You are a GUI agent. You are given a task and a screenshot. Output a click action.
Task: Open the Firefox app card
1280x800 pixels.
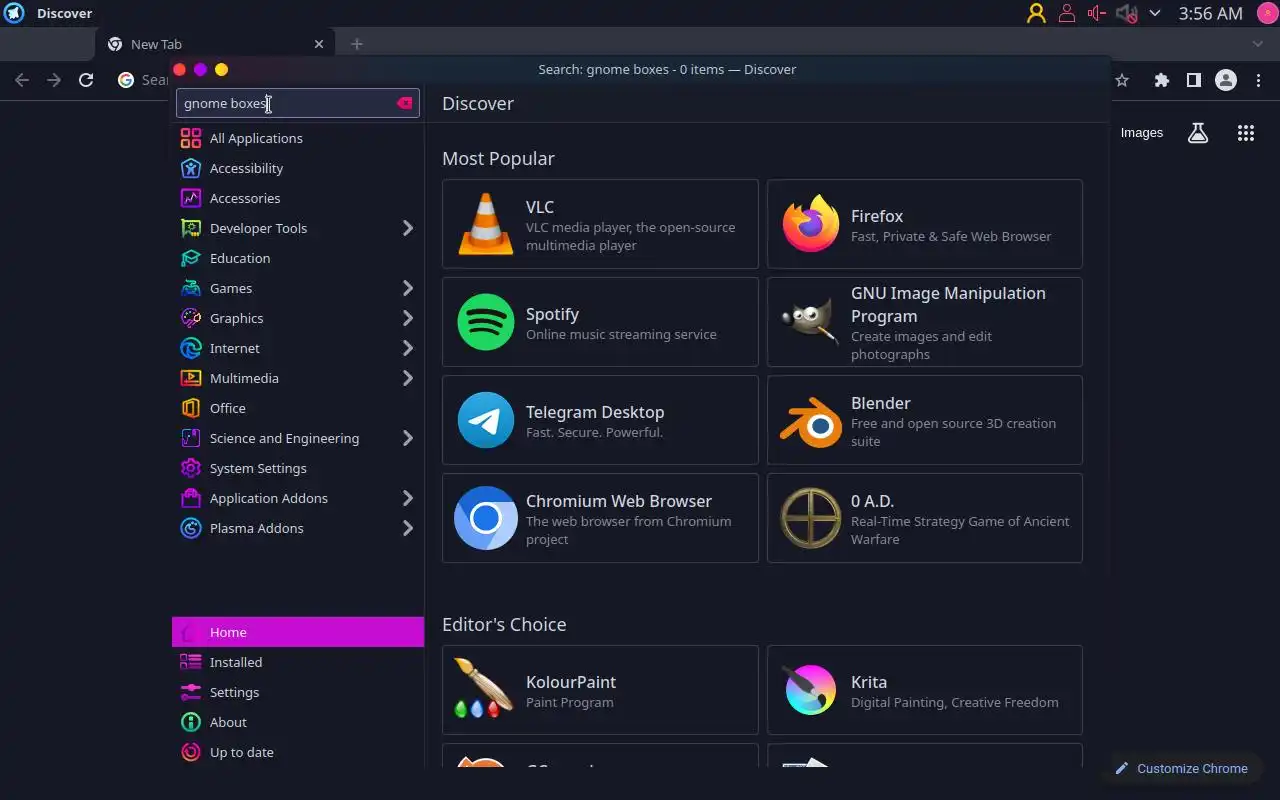(925, 224)
